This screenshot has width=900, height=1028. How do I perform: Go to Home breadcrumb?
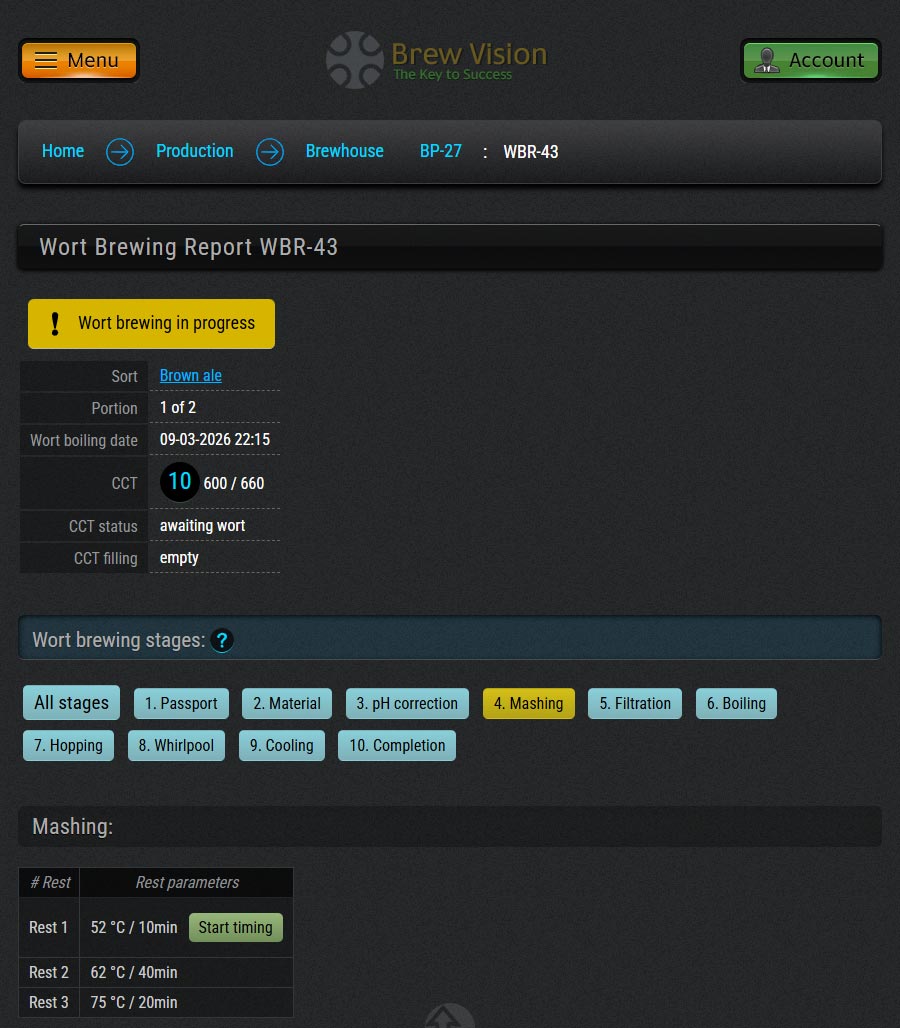[x=63, y=151]
